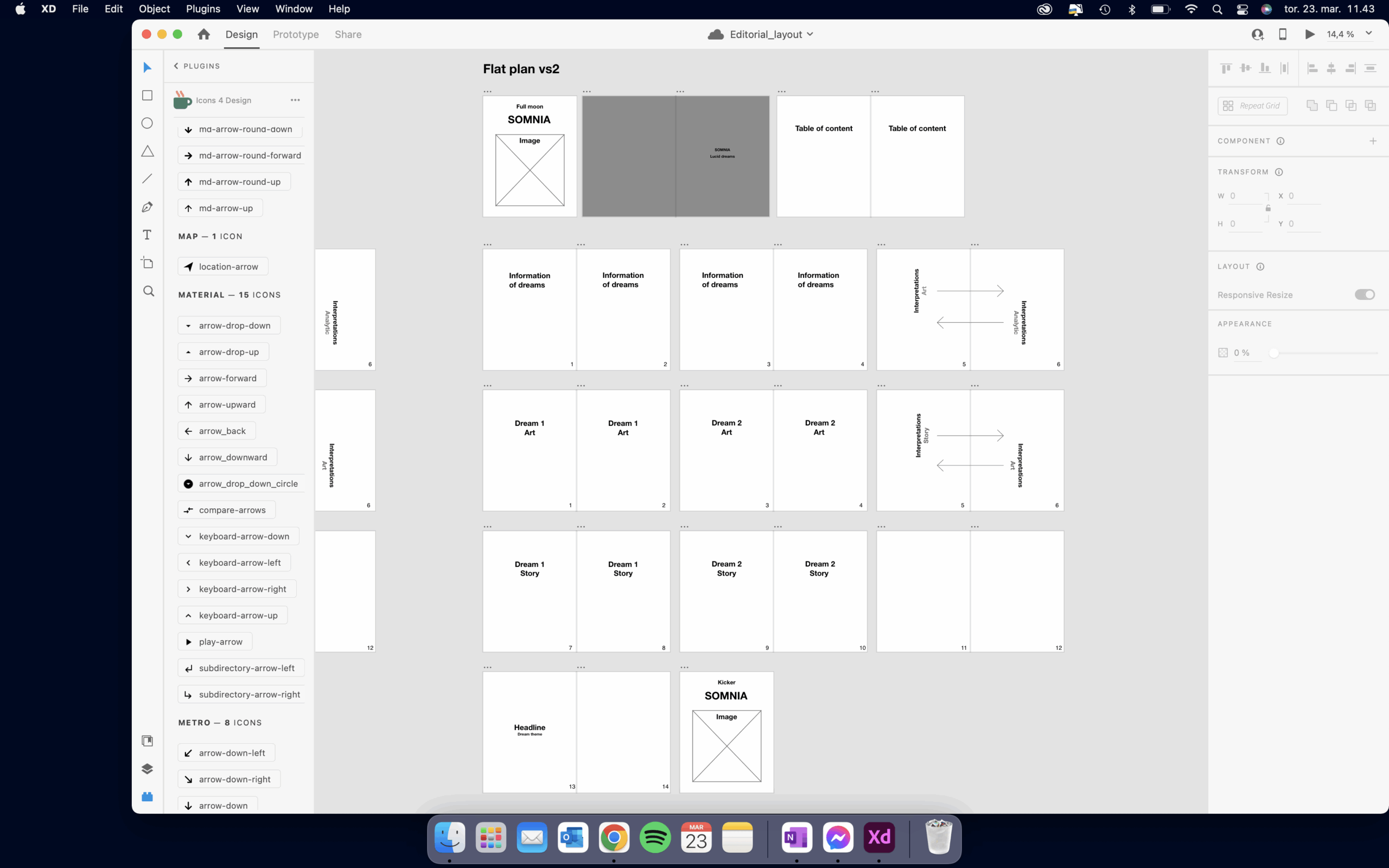Click the Home icon
The width and height of the screenshot is (1389, 868).
[204, 34]
